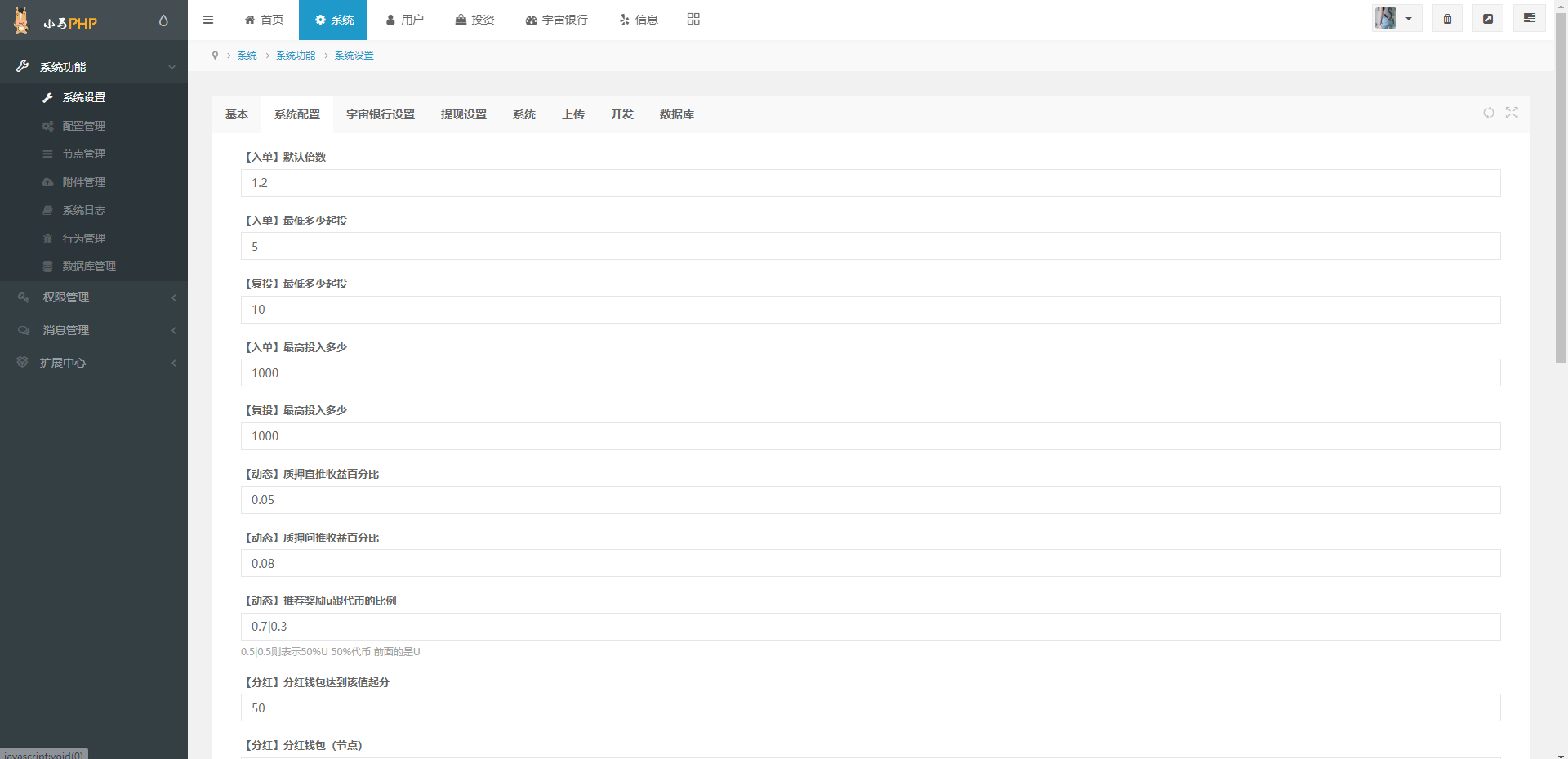Click the trash can icon in the top bar
1568x759 pixels.
pyautogui.click(x=1447, y=19)
